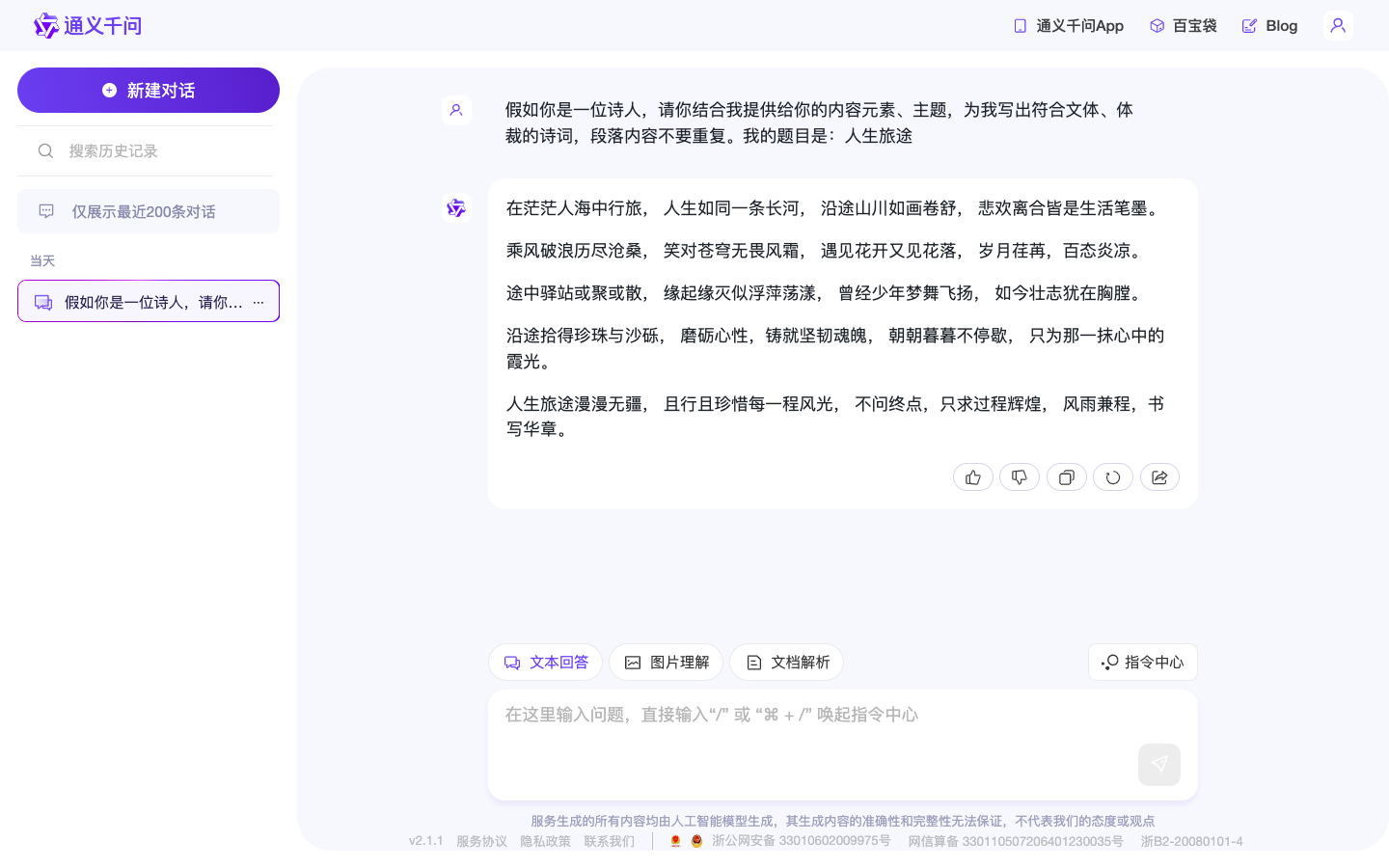The height and width of the screenshot is (868, 1389).
Task: Switch to 文档解析 document parsing mode
Action: [x=786, y=662]
